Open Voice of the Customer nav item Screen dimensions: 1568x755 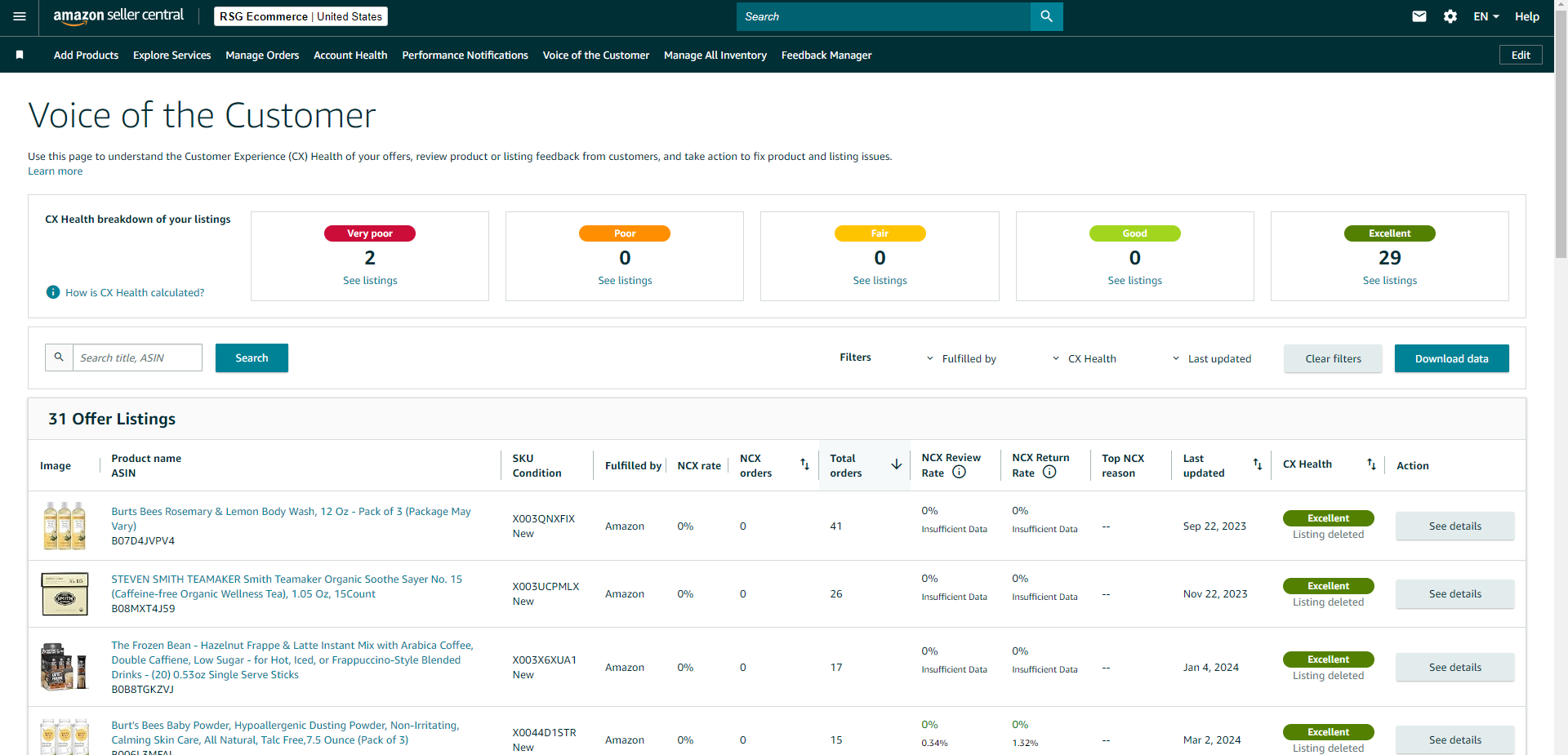pos(596,55)
